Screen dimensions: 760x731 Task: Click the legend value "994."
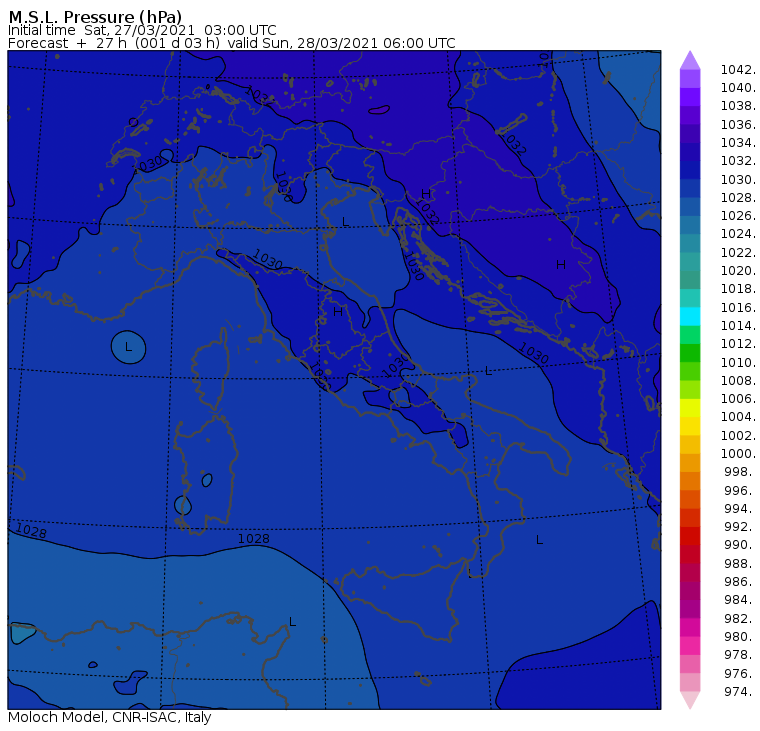(x=739, y=509)
